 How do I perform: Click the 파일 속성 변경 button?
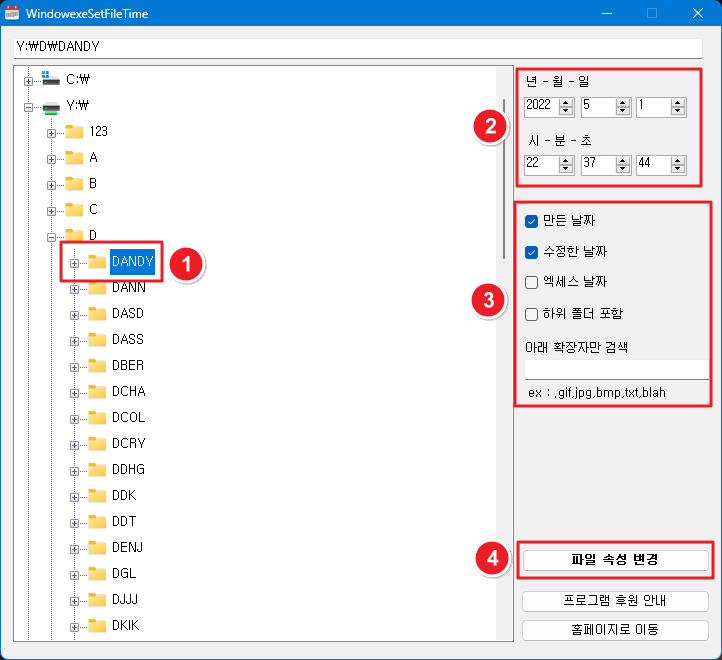pos(615,559)
